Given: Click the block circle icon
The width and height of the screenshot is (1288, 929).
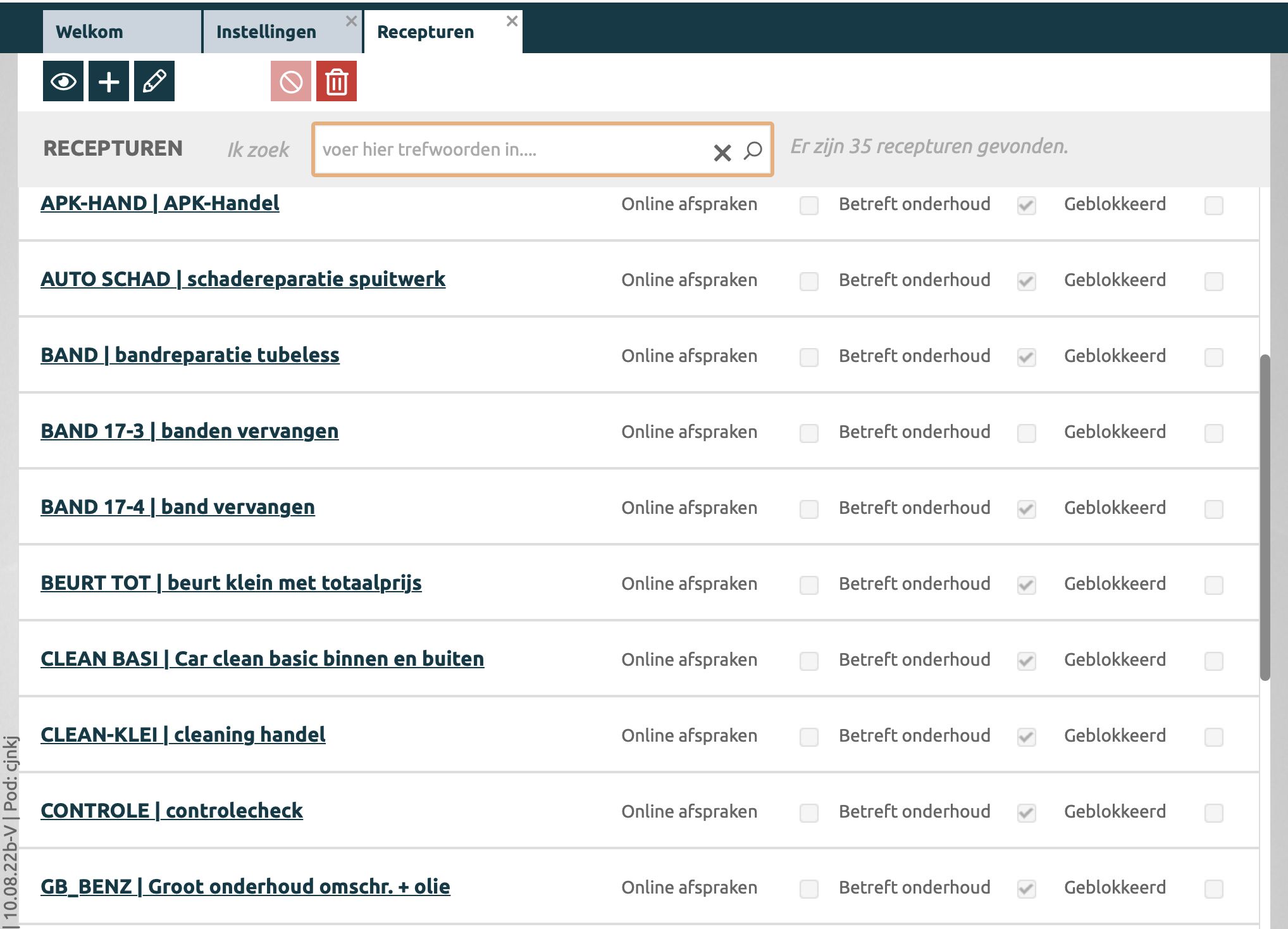Looking at the screenshot, I should coord(291,81).
